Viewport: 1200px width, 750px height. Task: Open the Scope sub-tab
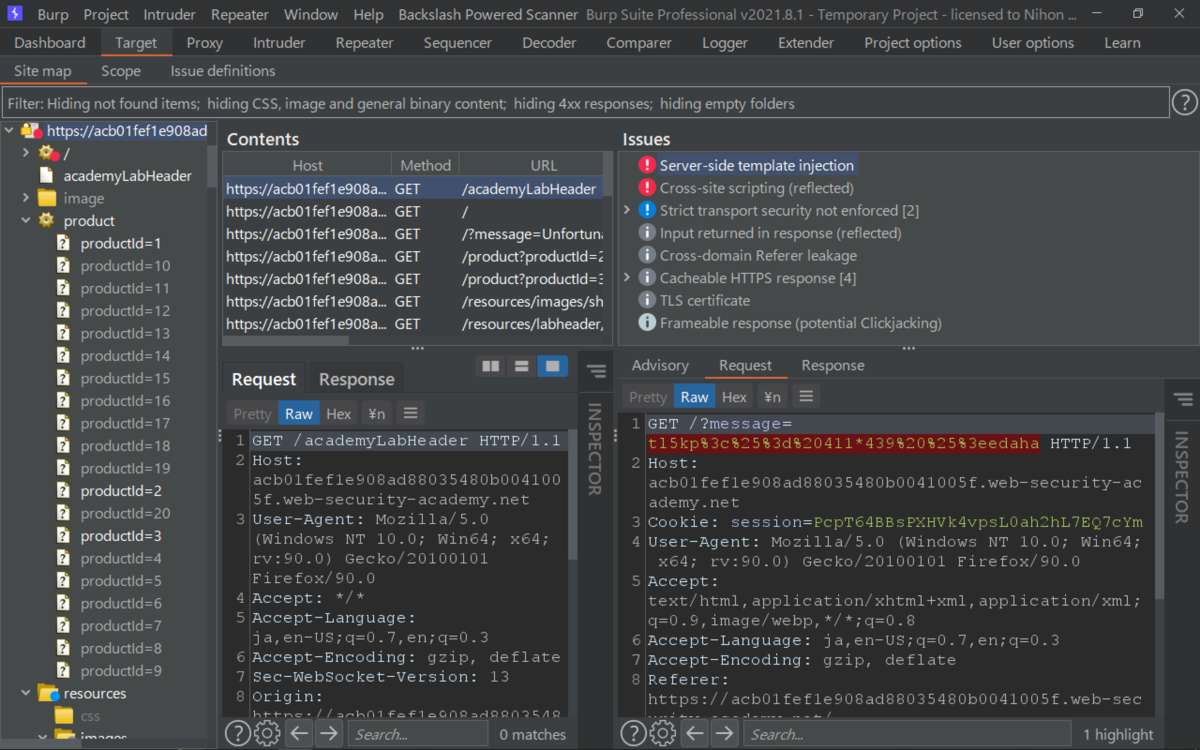(121, 71)
